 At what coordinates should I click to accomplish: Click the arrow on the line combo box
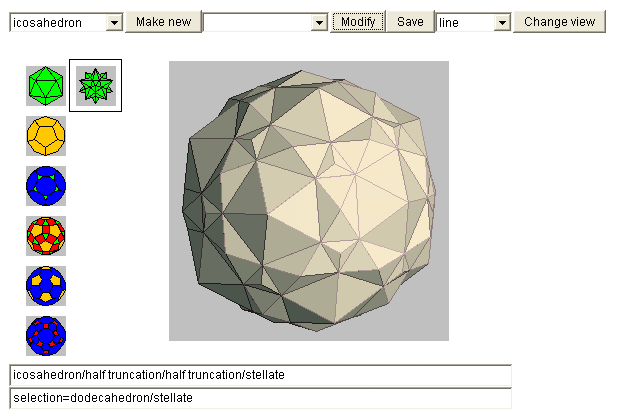point(502,22)
